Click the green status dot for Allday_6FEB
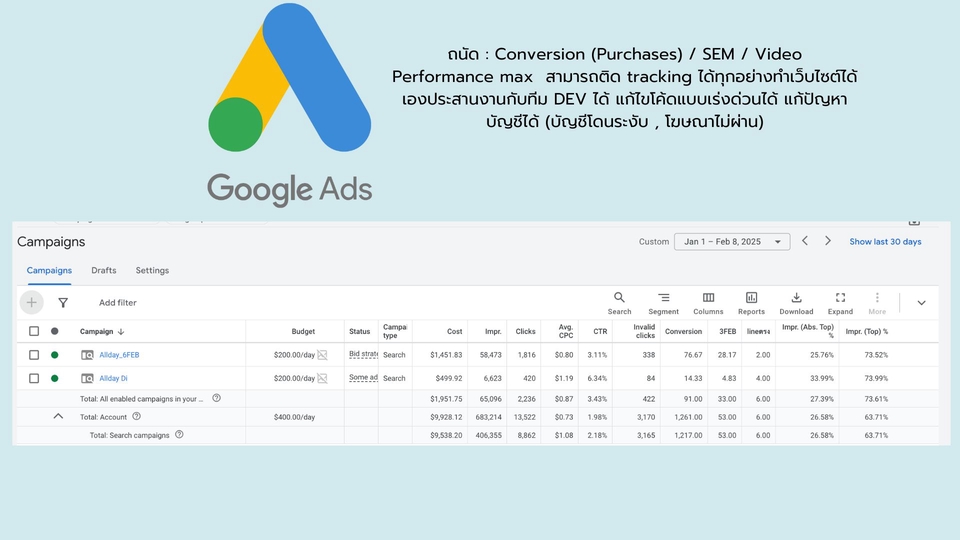 click(54, 354)
